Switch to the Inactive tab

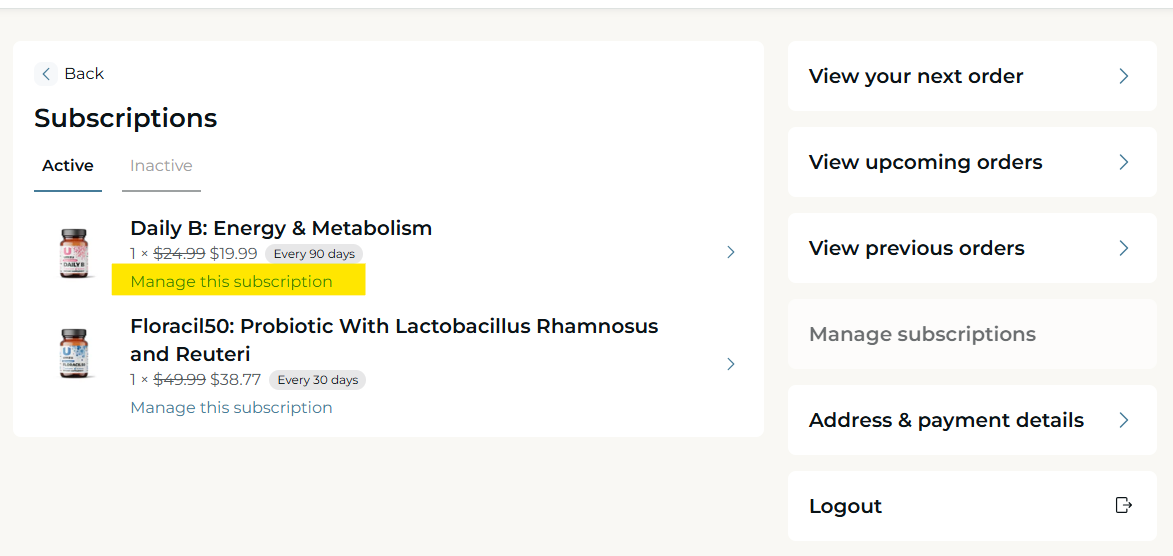click(x=161, y=165)
